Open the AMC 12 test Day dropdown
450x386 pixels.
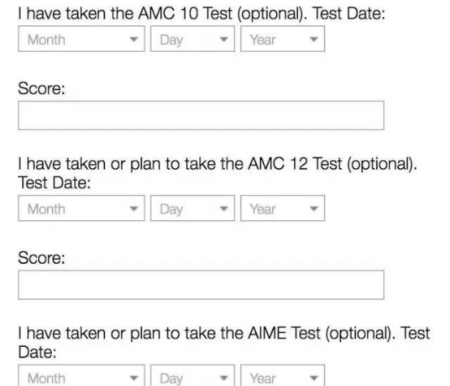click(192, 208)
